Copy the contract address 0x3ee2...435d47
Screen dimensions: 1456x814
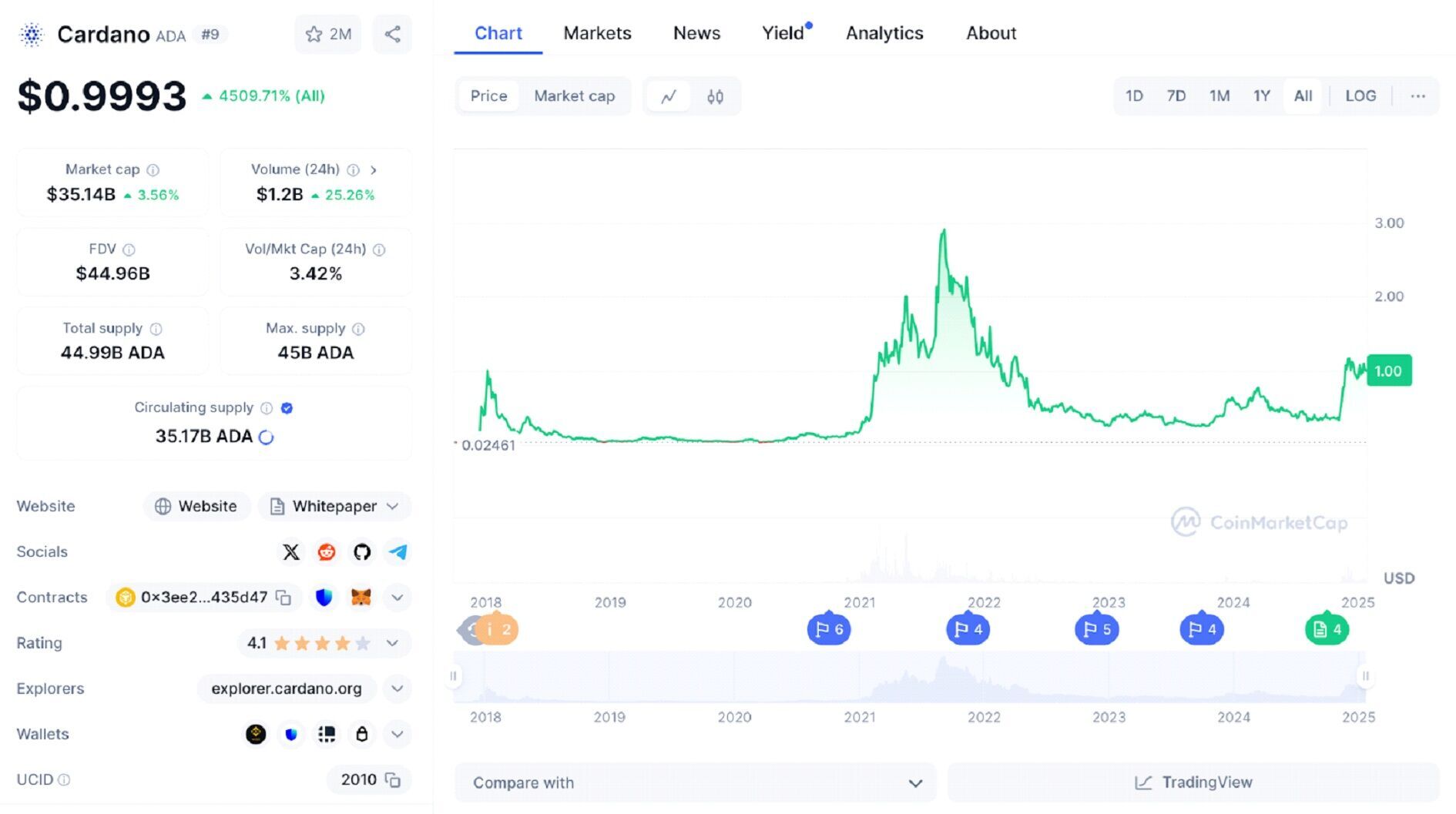pyautogui.click(x=283, y=598)
